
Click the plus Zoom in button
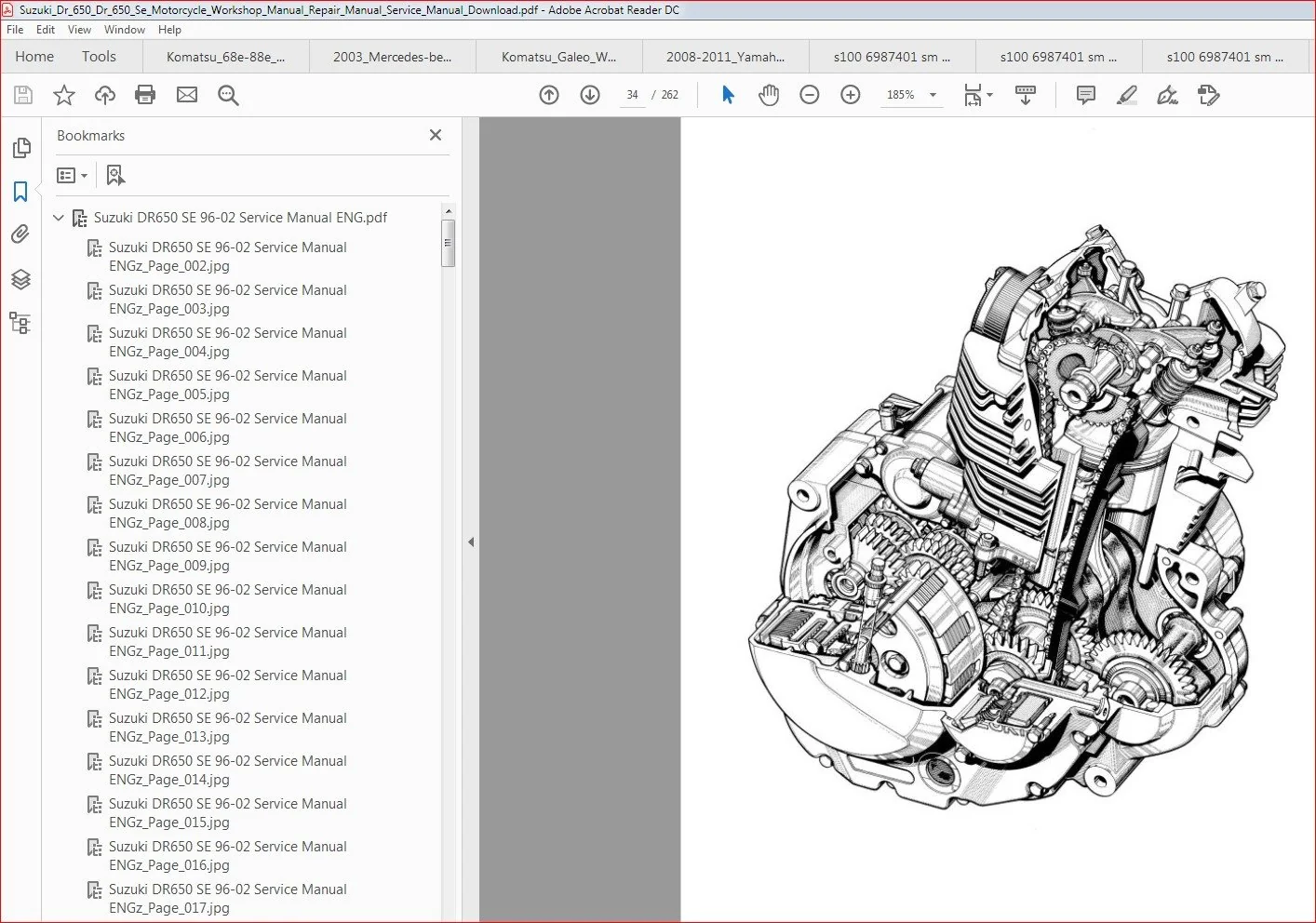tap(851, 95)
